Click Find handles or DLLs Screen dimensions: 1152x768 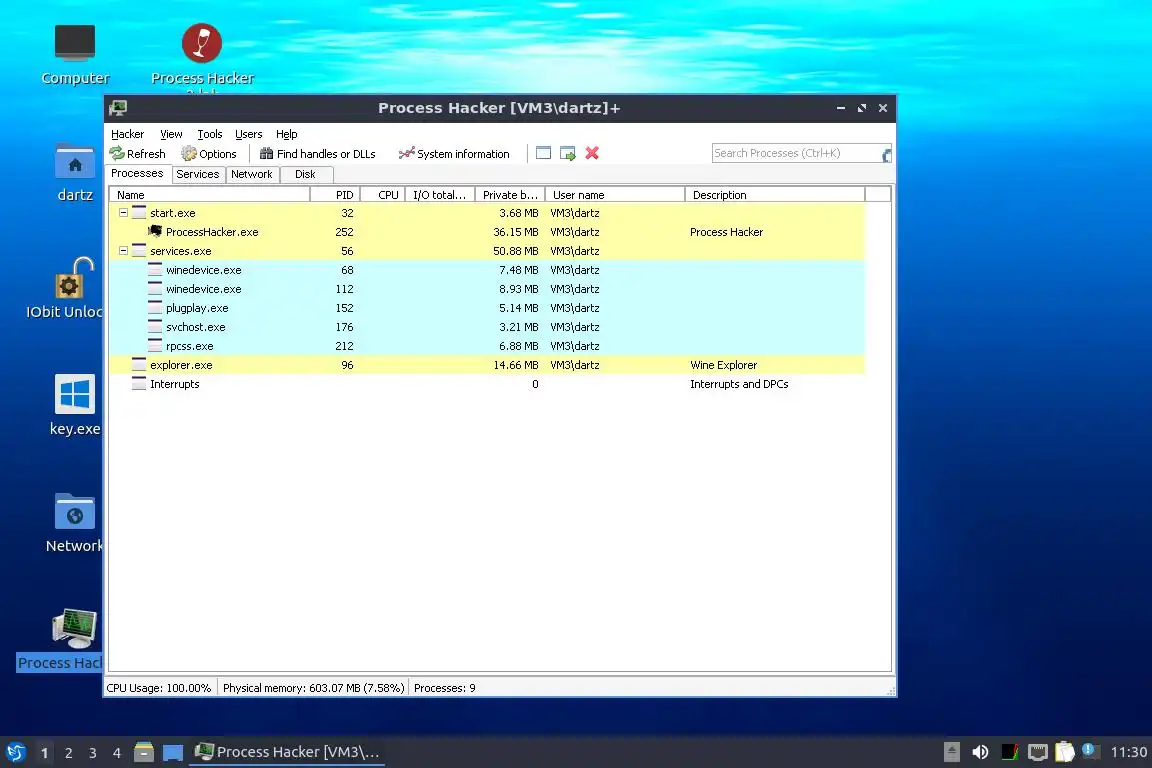click(317, 154)
